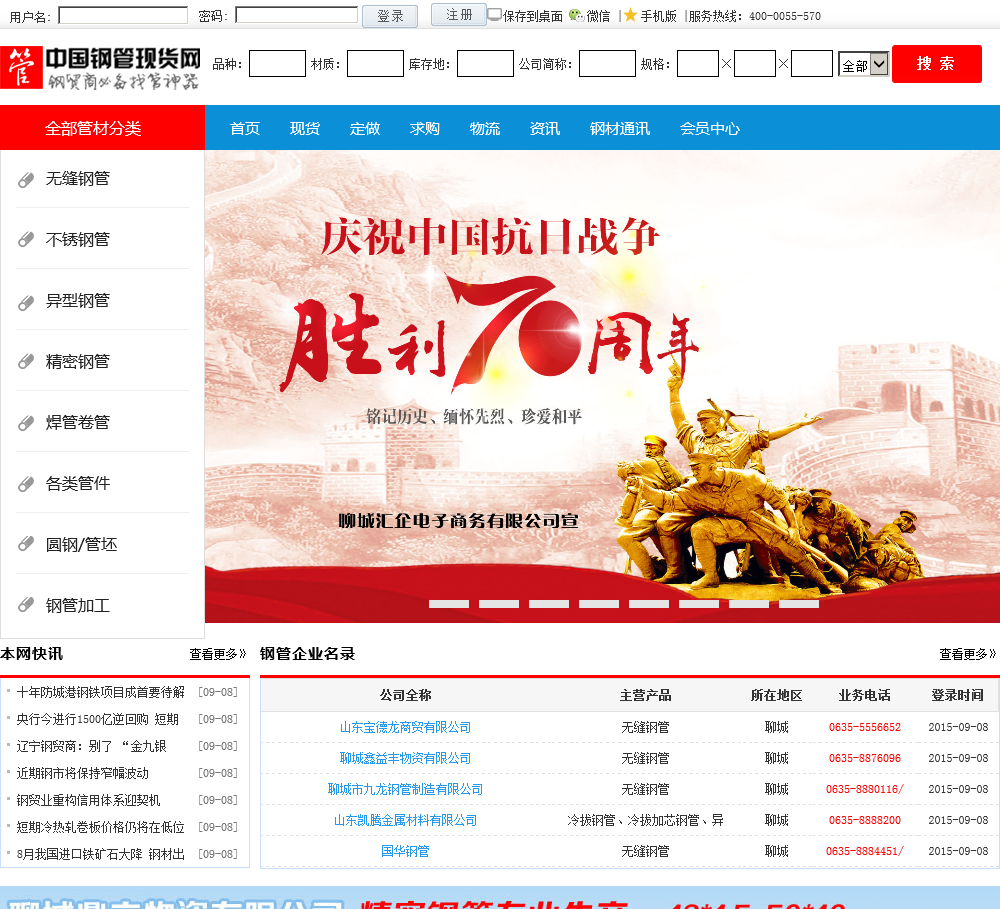
Task: Open the 资讯 navigation item
Action: tap(545, 128)
